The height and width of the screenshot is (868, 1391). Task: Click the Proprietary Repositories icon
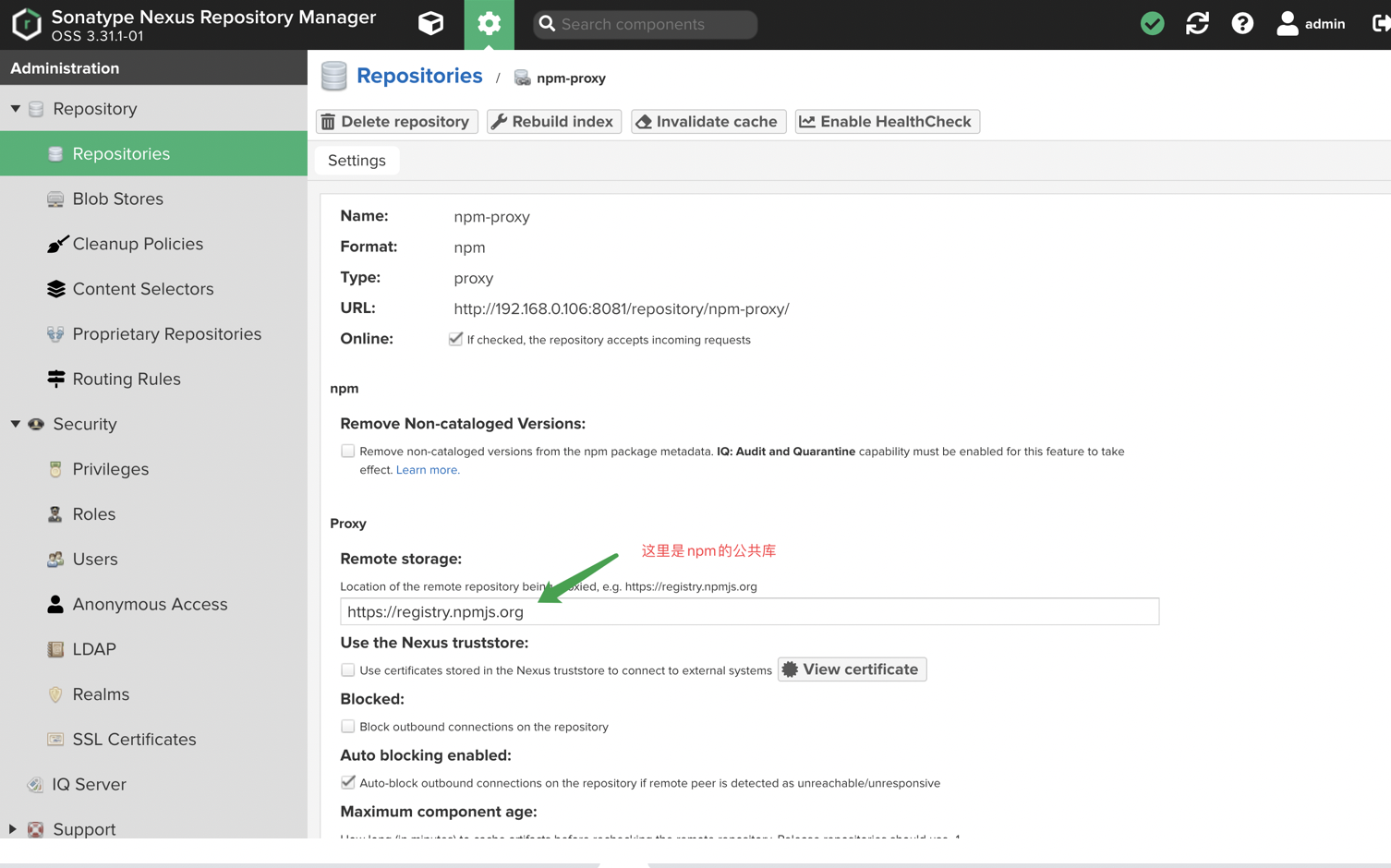(55, 334)
